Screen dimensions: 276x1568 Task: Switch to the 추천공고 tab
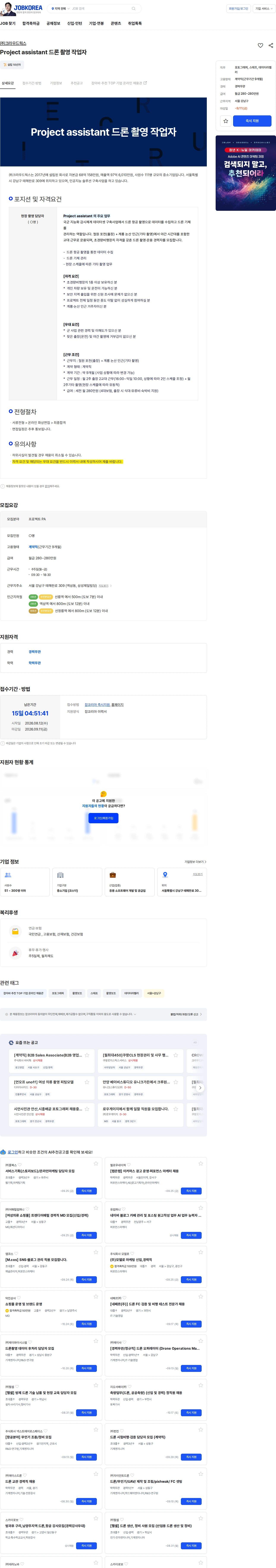(77, 83)
